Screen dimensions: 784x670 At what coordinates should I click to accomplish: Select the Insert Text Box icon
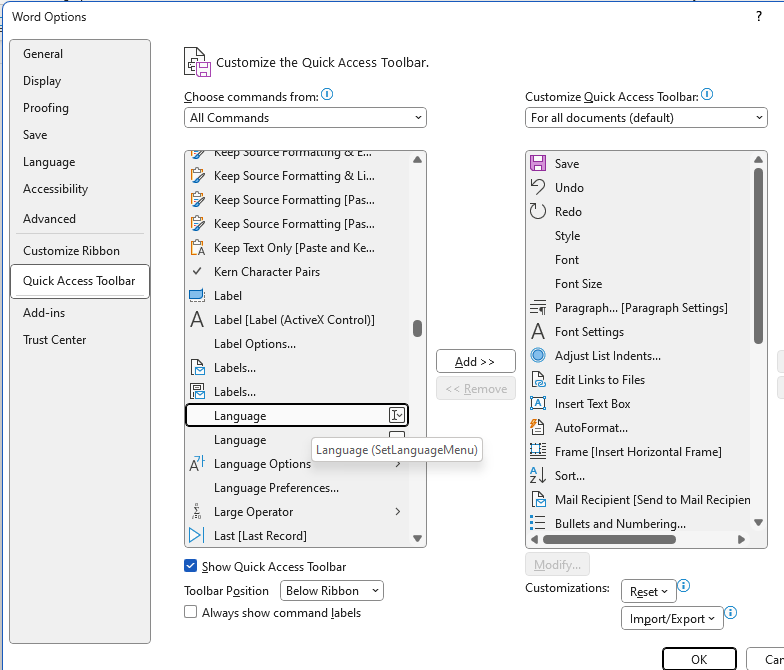tap(538, 404)
